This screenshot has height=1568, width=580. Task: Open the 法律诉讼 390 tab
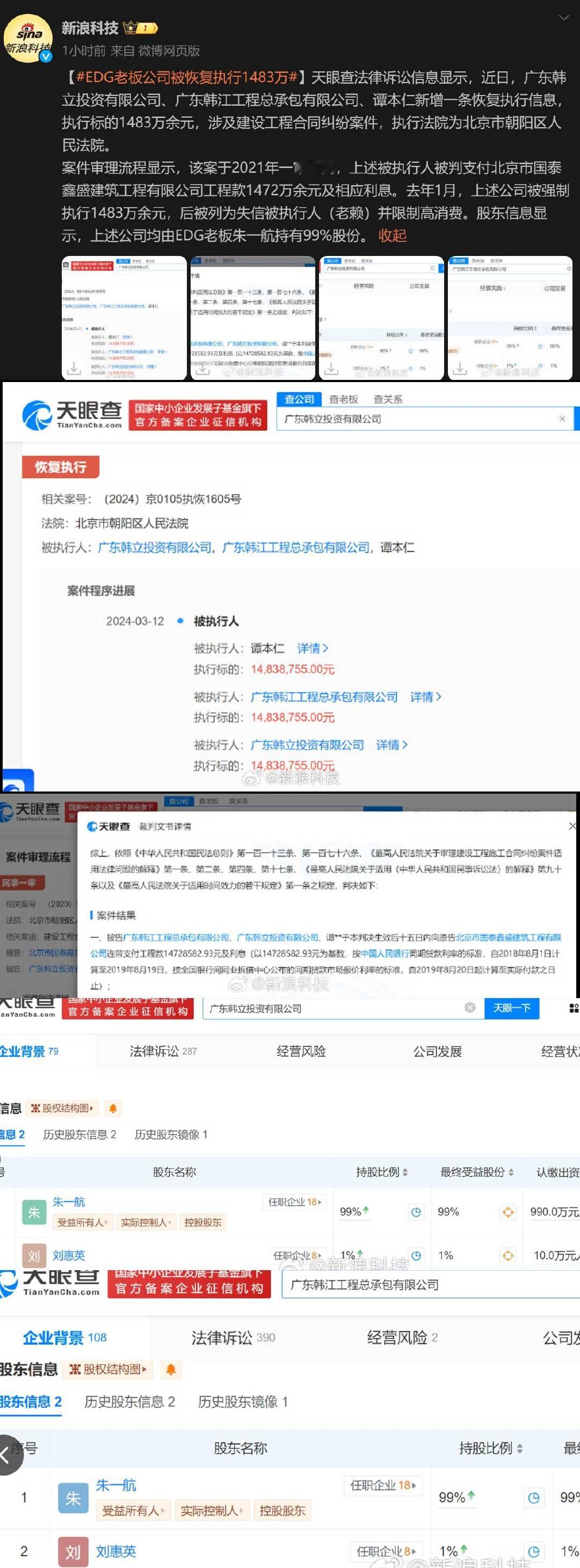(233, 1337)
